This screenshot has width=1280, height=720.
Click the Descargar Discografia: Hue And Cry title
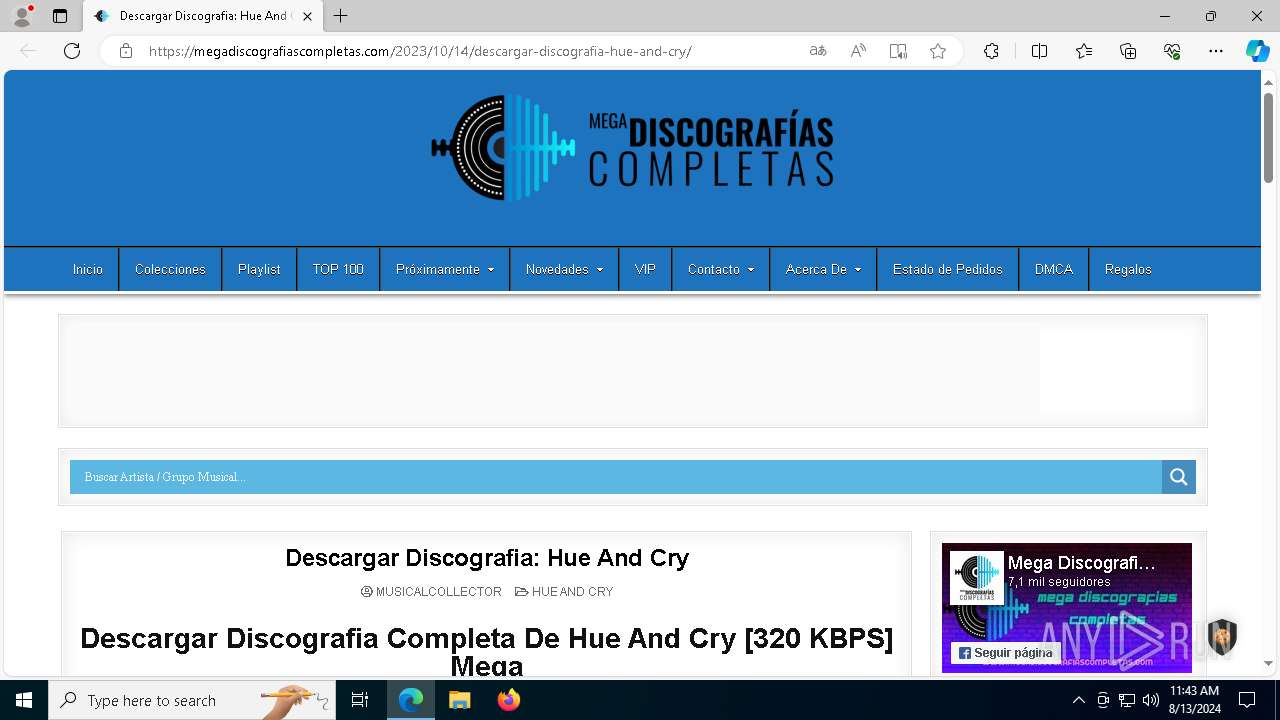coord(487,558)
